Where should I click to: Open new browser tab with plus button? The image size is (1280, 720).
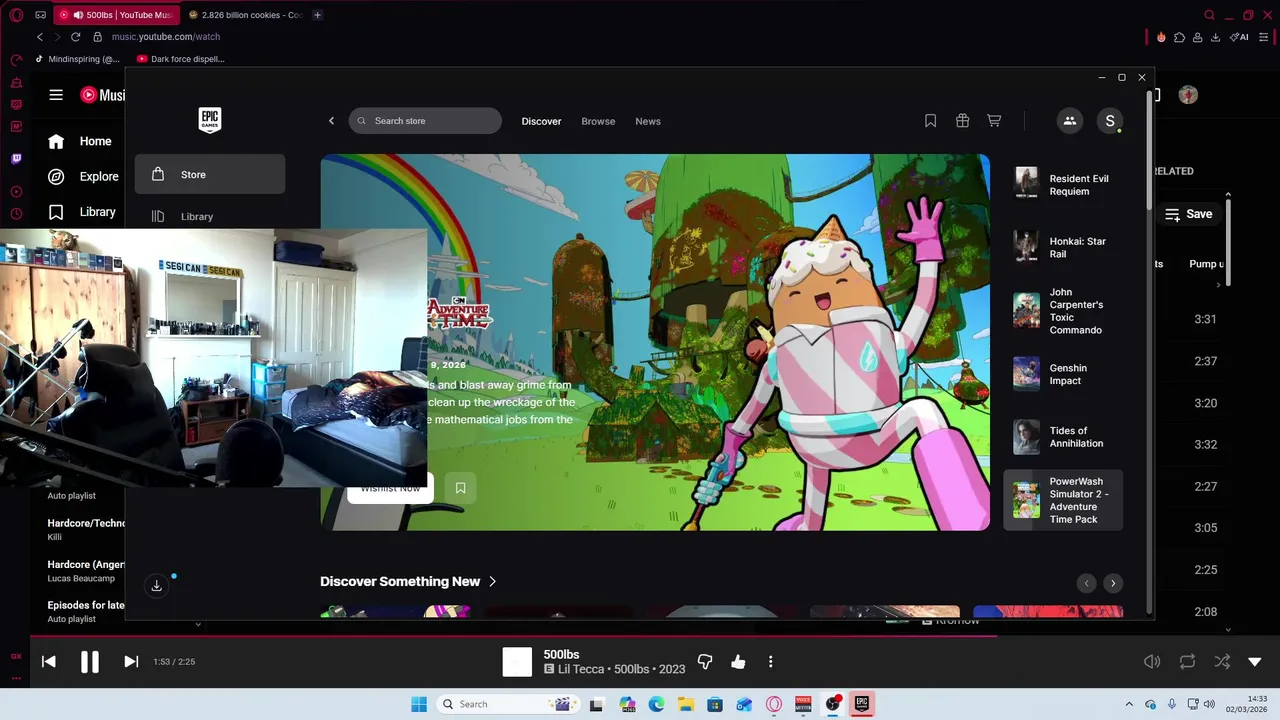[x=317, y=15]
